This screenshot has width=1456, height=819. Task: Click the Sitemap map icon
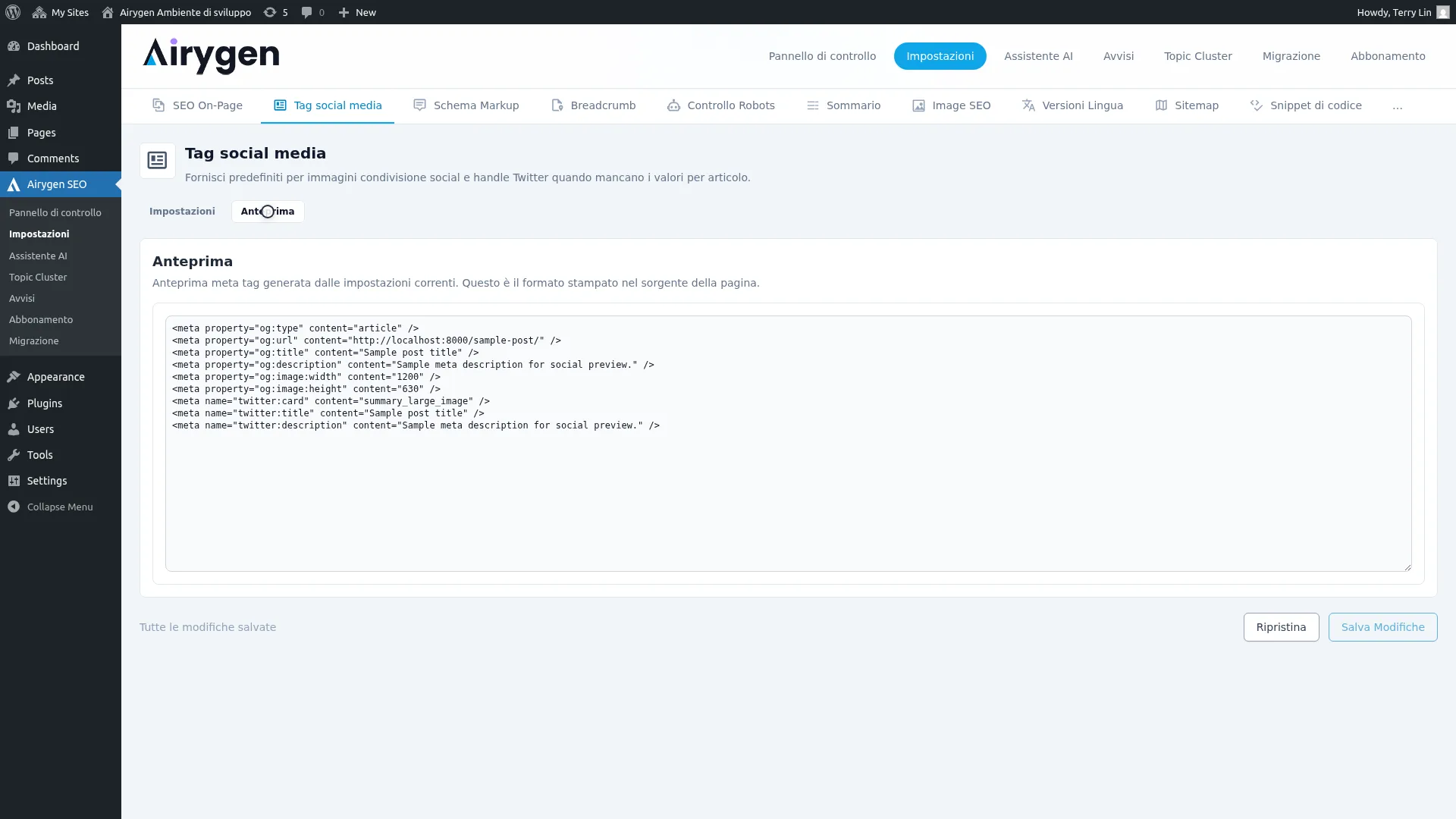1161,105
